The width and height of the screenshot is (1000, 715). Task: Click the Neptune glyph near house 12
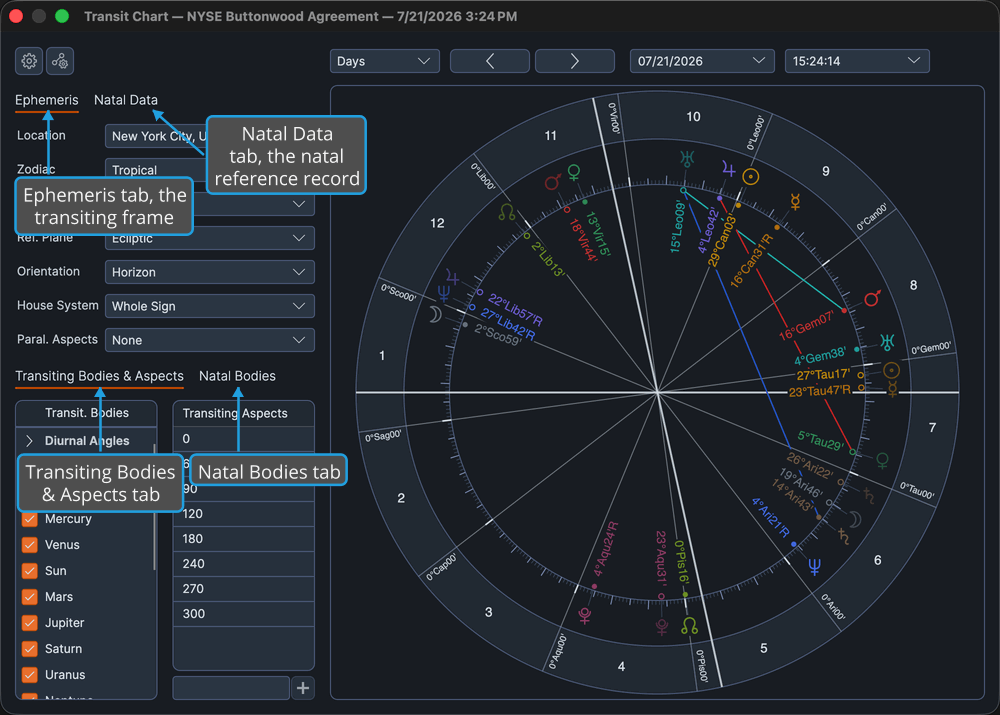click(443, 293)
